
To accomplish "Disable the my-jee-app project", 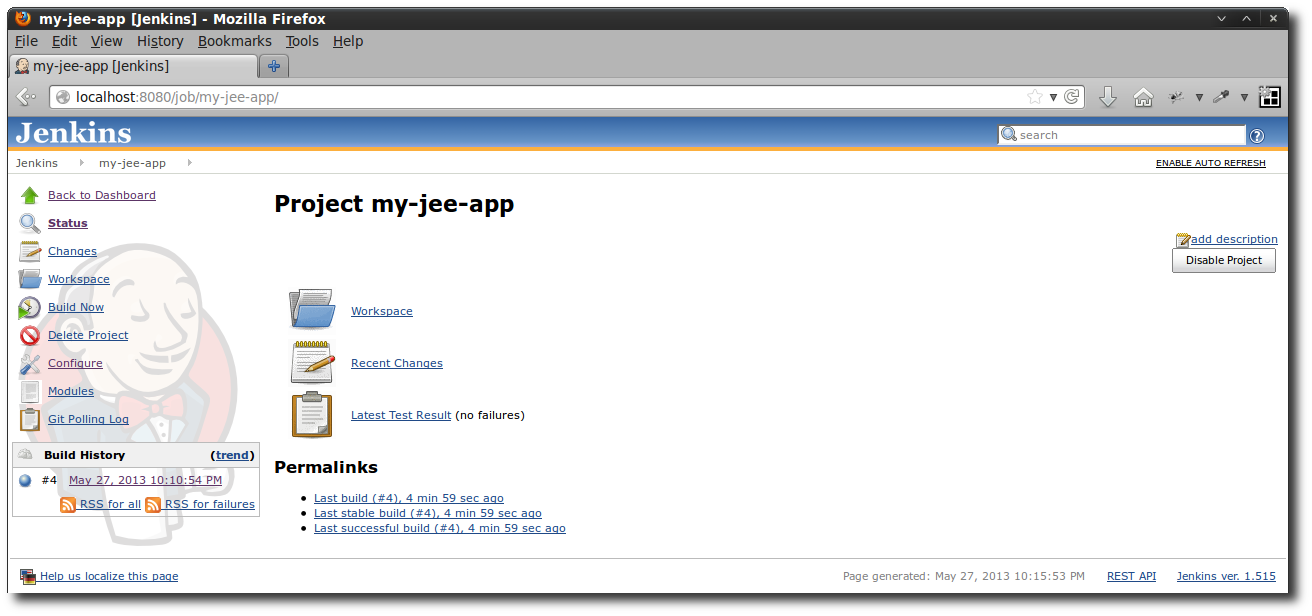I will [1223, 260].
